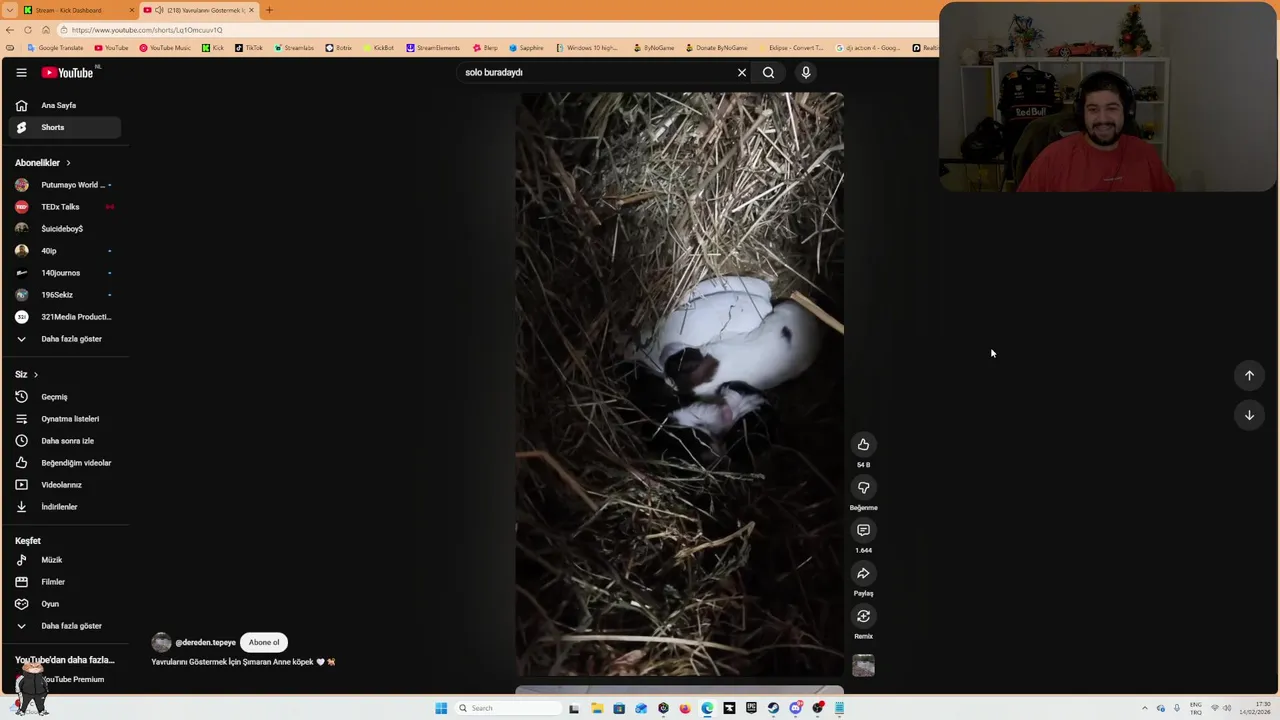This screenshot has width=1280, height=720.
Task: Open 140journos channel
Action: [64, 273]
